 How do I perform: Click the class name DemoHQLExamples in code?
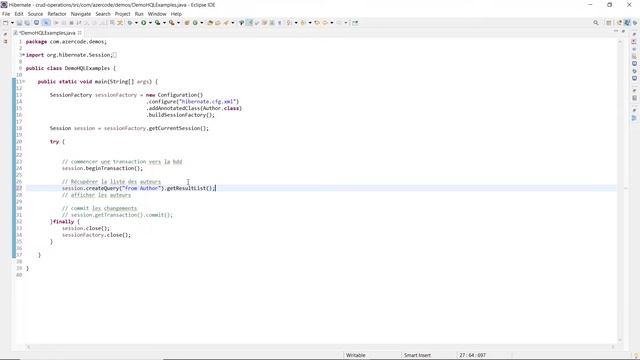(87, 68)
